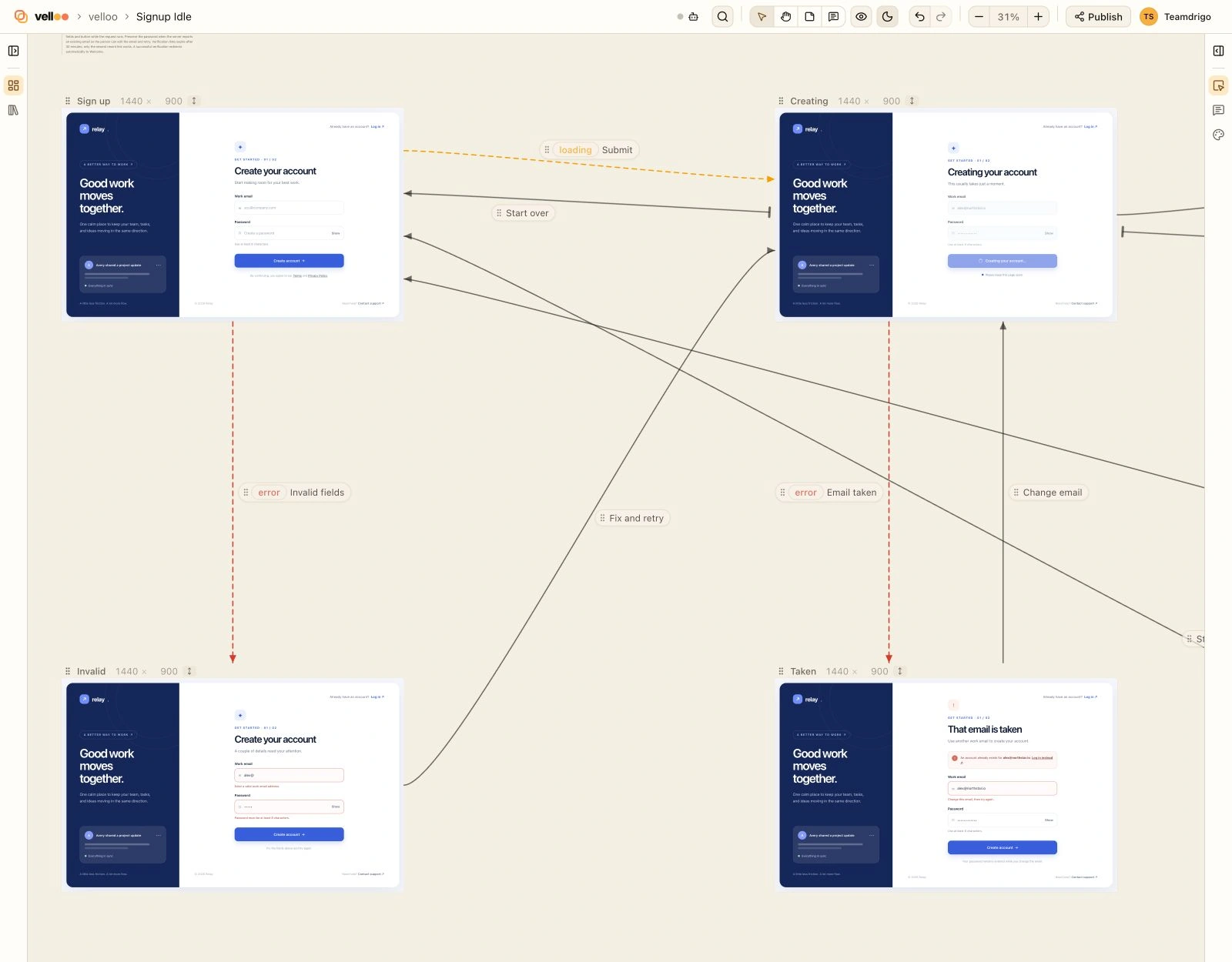Select the error Email taken label
Viewport: 1232px width, 962px height.
[x=829, y=493]
